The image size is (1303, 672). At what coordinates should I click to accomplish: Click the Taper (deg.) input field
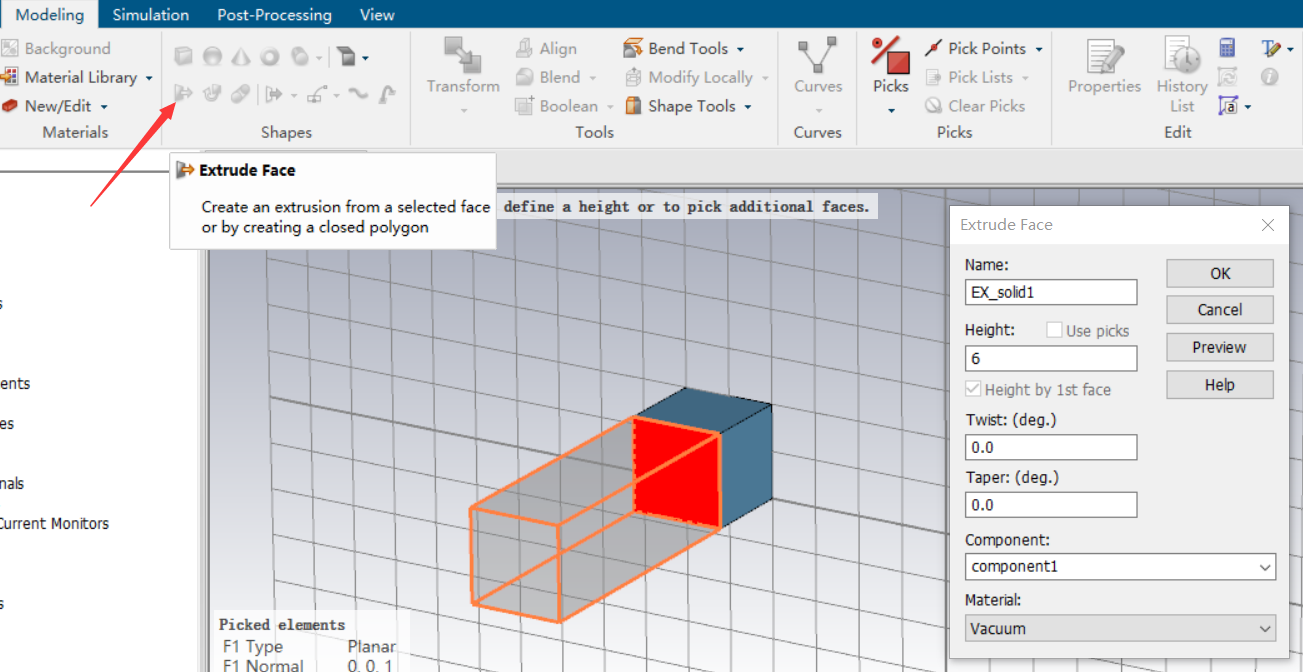1051,505
